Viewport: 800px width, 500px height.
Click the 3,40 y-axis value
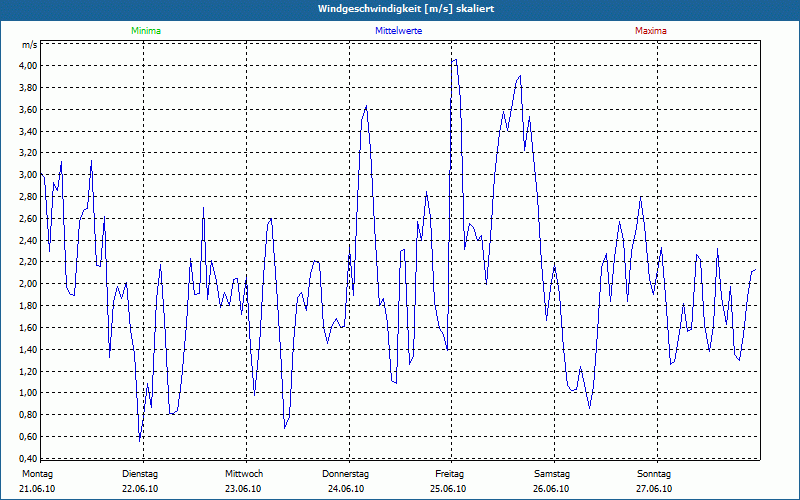click(x=29, y=131)
